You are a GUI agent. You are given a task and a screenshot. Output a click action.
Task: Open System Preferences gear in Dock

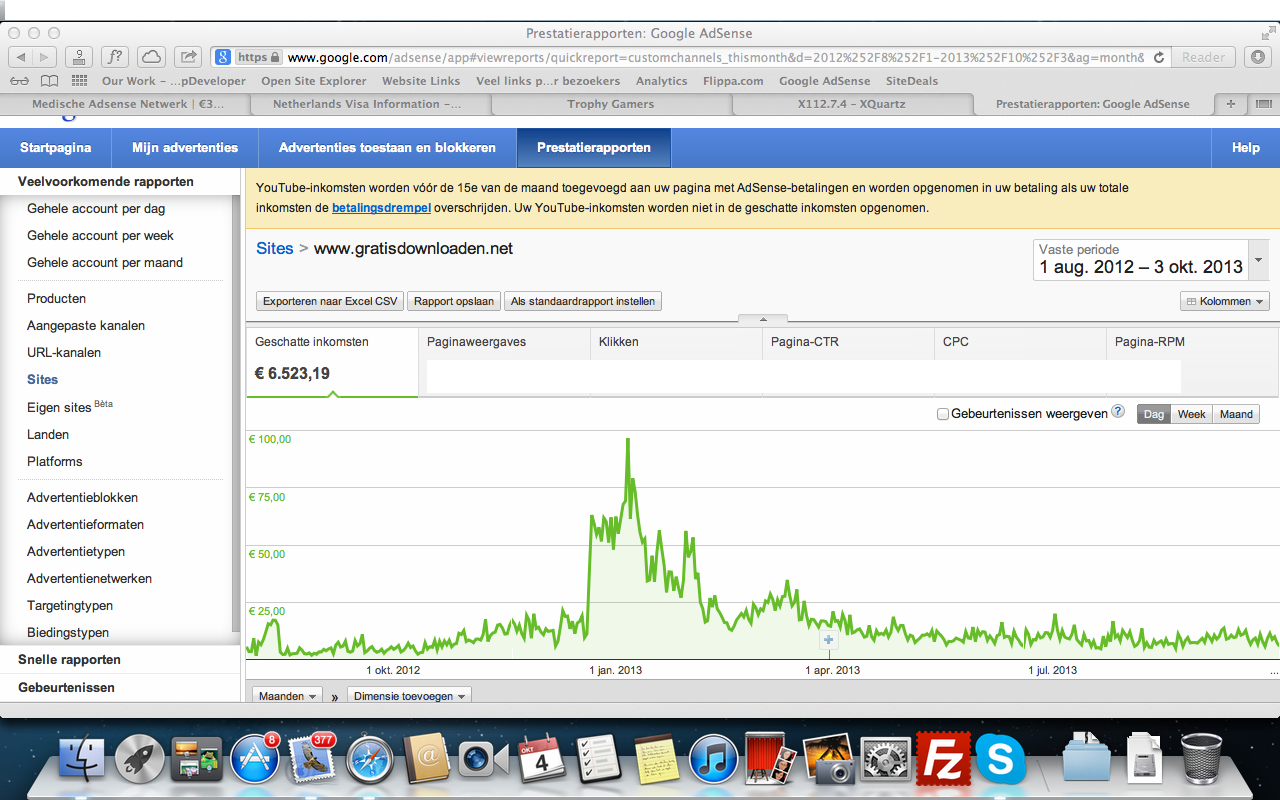886,761
